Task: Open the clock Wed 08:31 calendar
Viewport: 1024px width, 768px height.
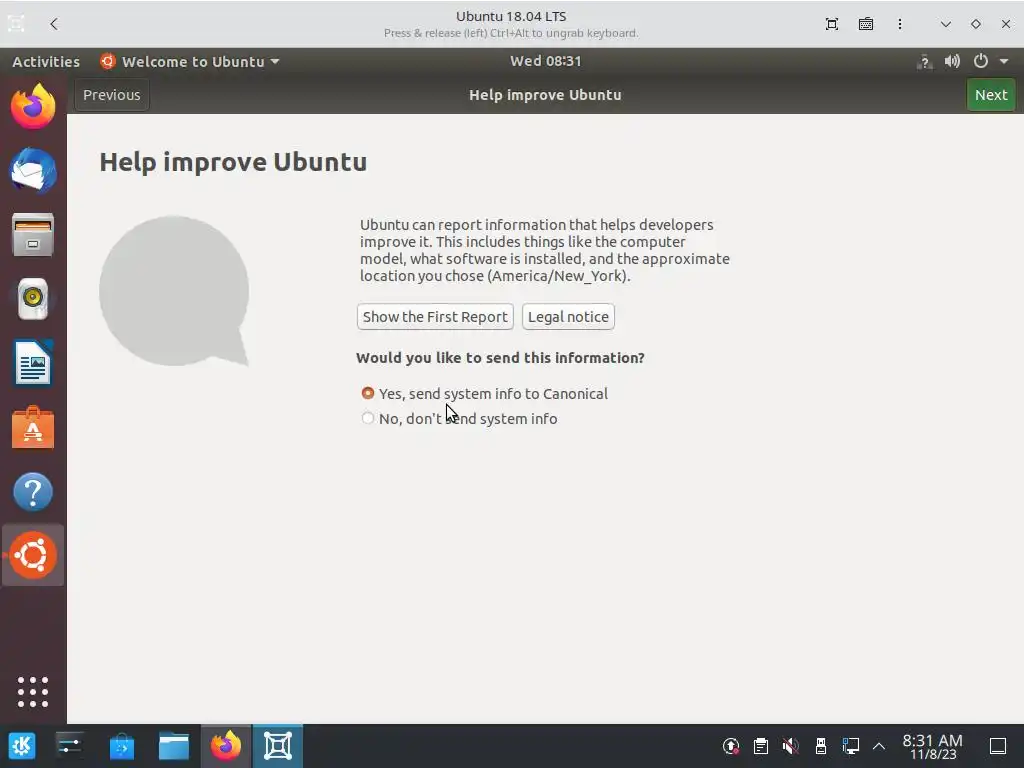Action: click(x=545, y=61)
